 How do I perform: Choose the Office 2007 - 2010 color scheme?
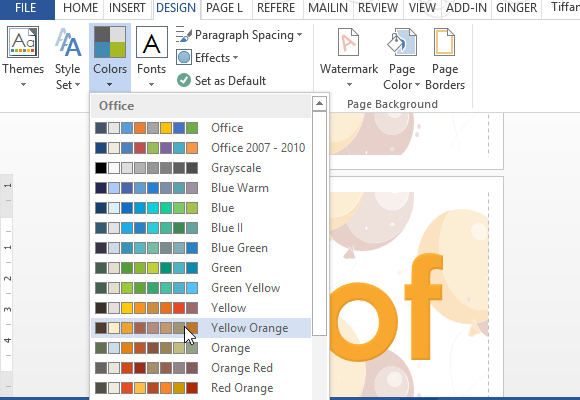pyautogui.click(x=201, y=148)
